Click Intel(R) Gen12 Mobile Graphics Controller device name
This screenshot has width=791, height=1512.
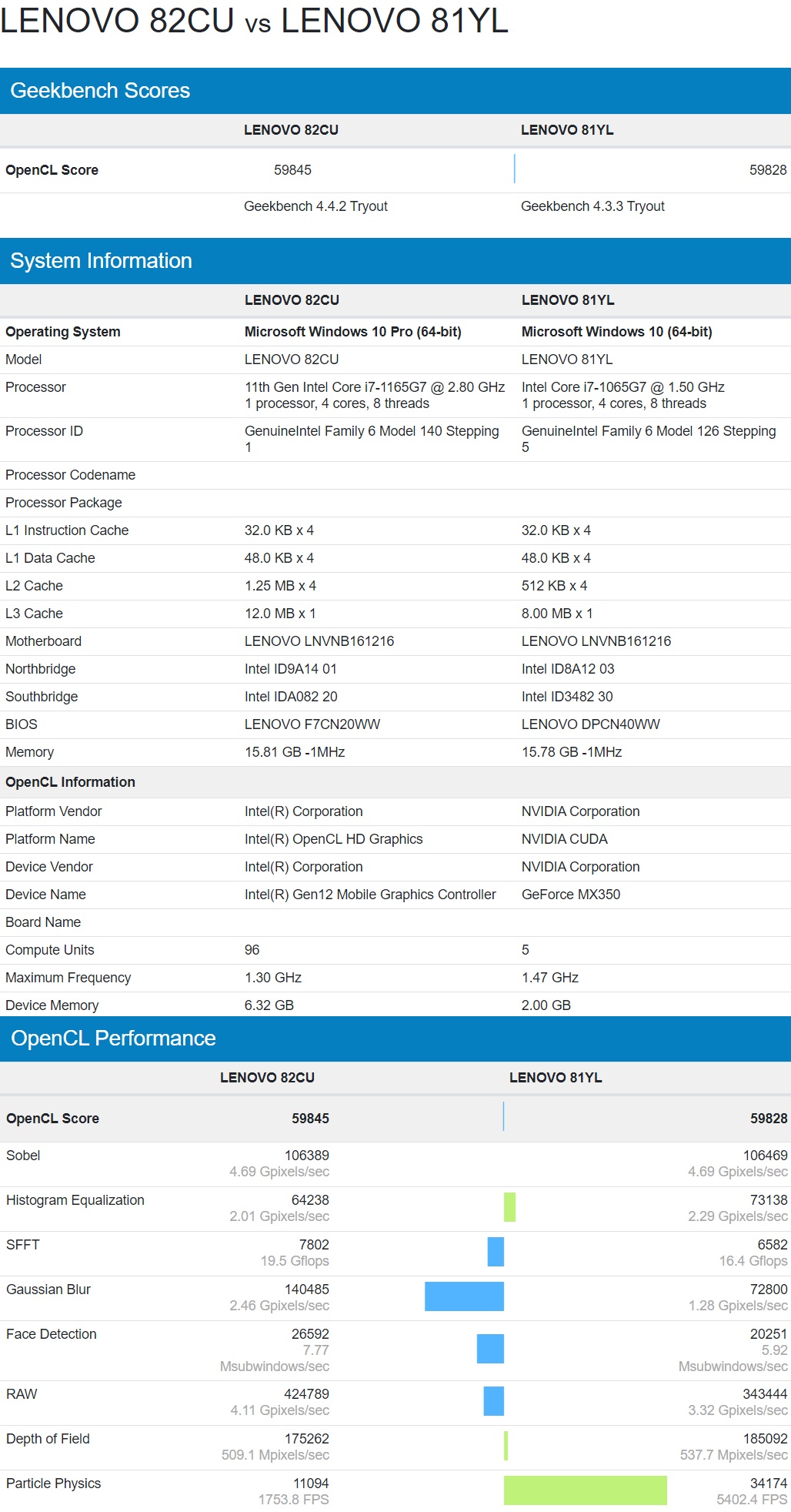(x=370, y=895)
